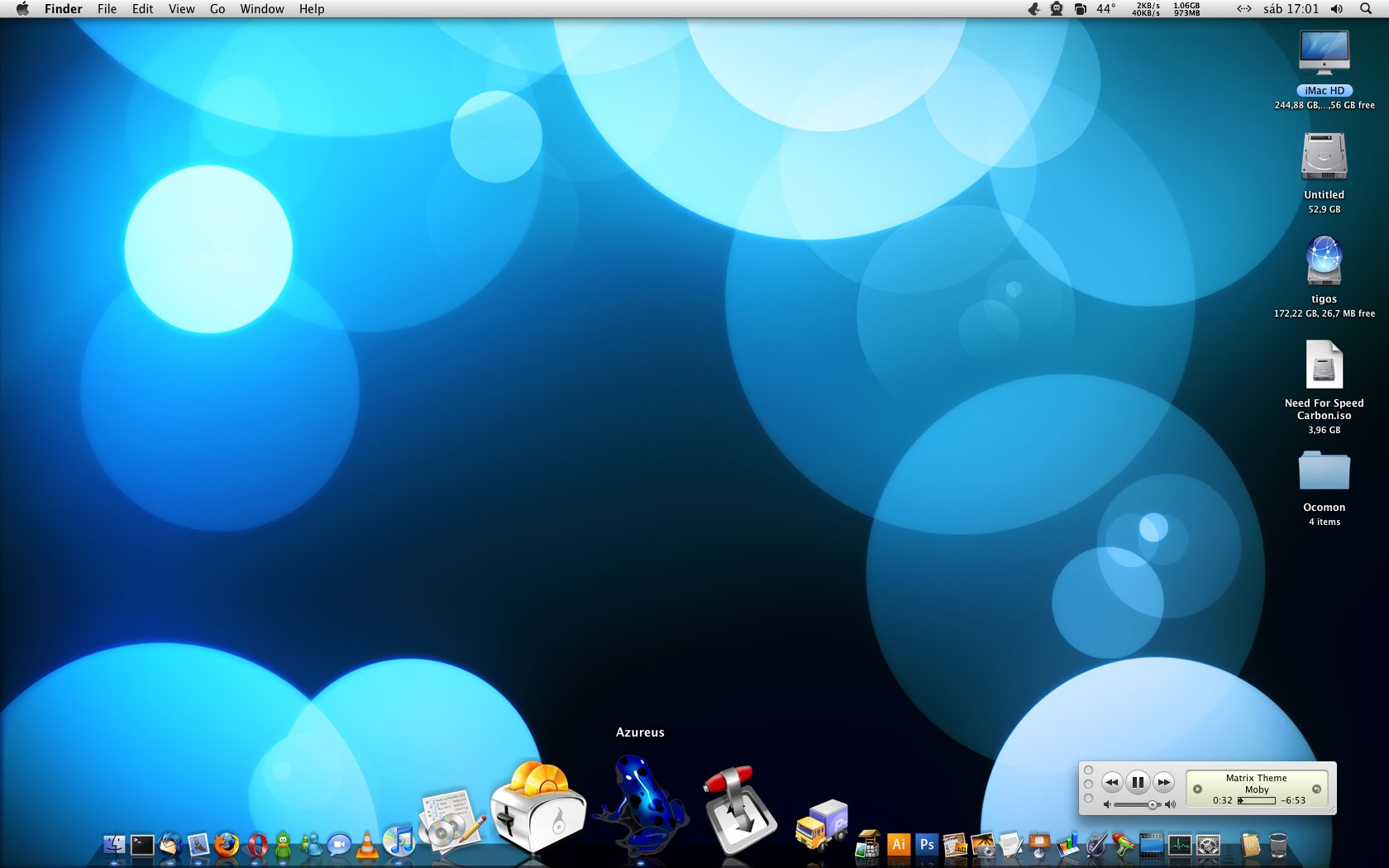The image size is (1389, 868).
Task: Click the Matrix Theme song title
Action: pyautogui.click(x=1256, y=778)
